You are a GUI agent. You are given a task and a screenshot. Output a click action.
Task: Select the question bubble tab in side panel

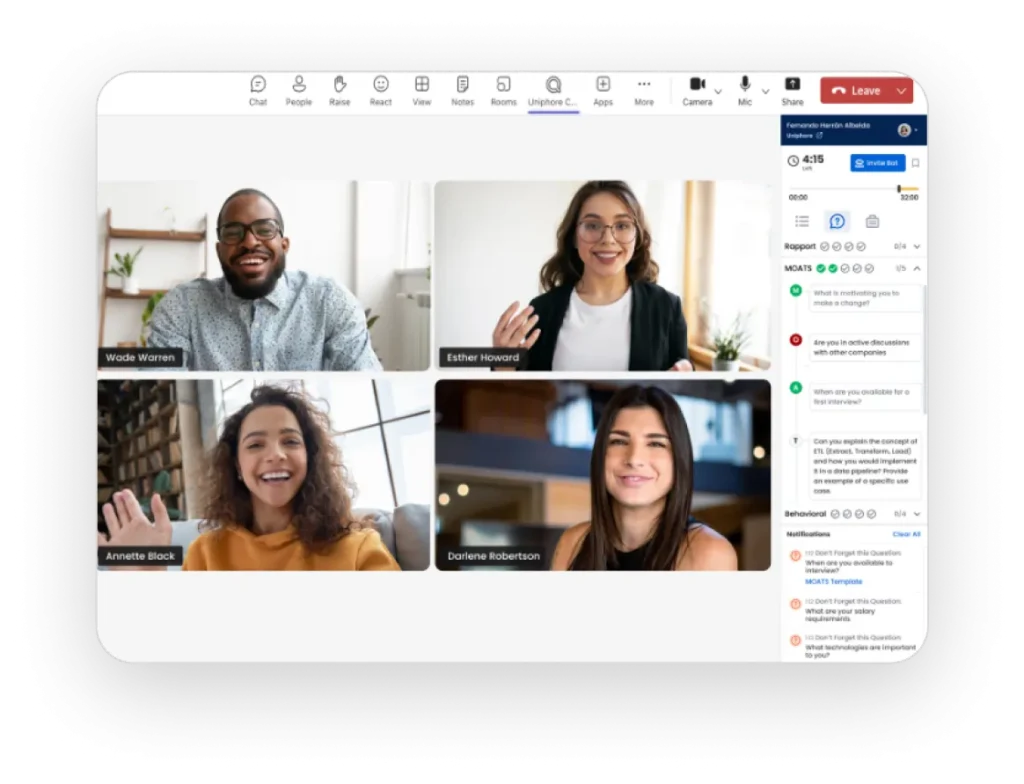click(x=837, y=221)
